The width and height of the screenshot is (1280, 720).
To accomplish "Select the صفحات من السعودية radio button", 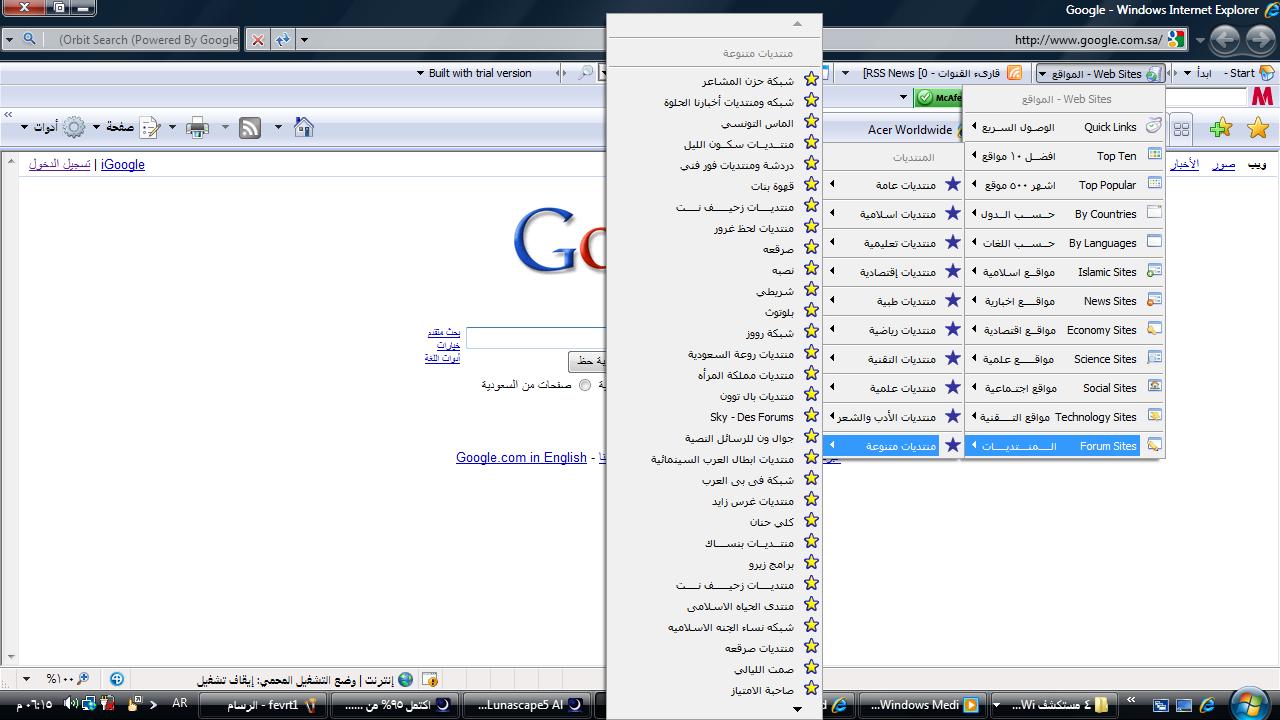I will (585, 384).
